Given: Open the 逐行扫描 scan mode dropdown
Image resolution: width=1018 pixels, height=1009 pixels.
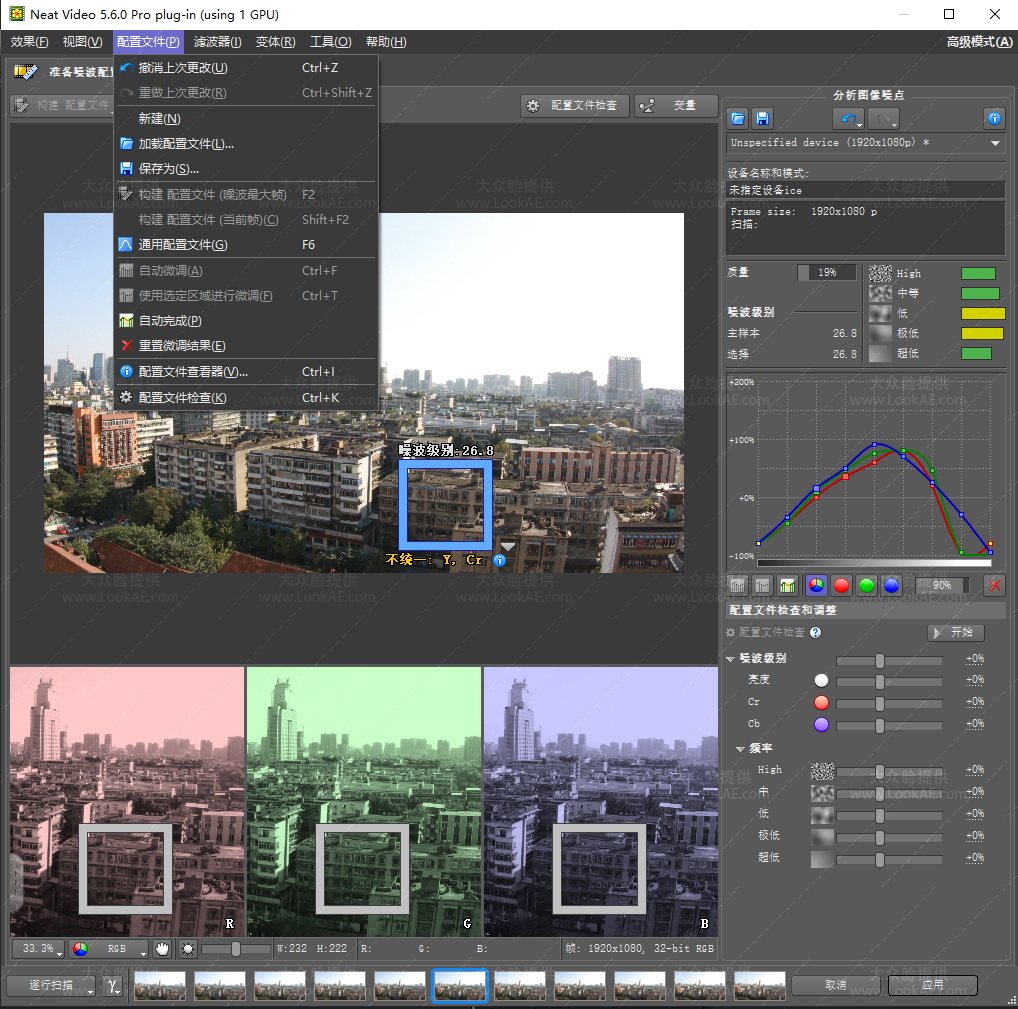Looking at the screenshot, I should tap(52, 986).
